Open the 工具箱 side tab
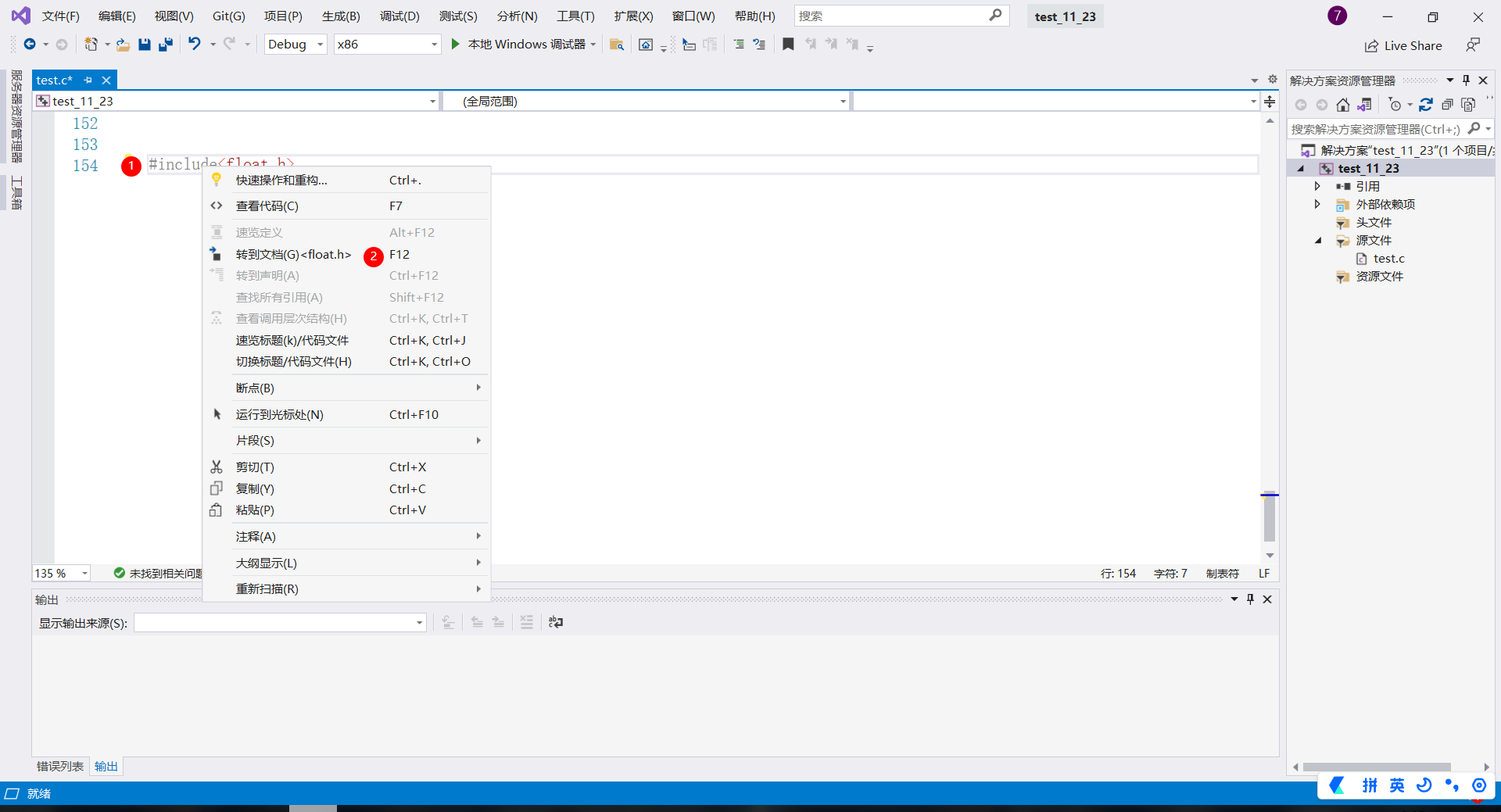Screen dimensions: 1501x812 (x=16, y=193)
